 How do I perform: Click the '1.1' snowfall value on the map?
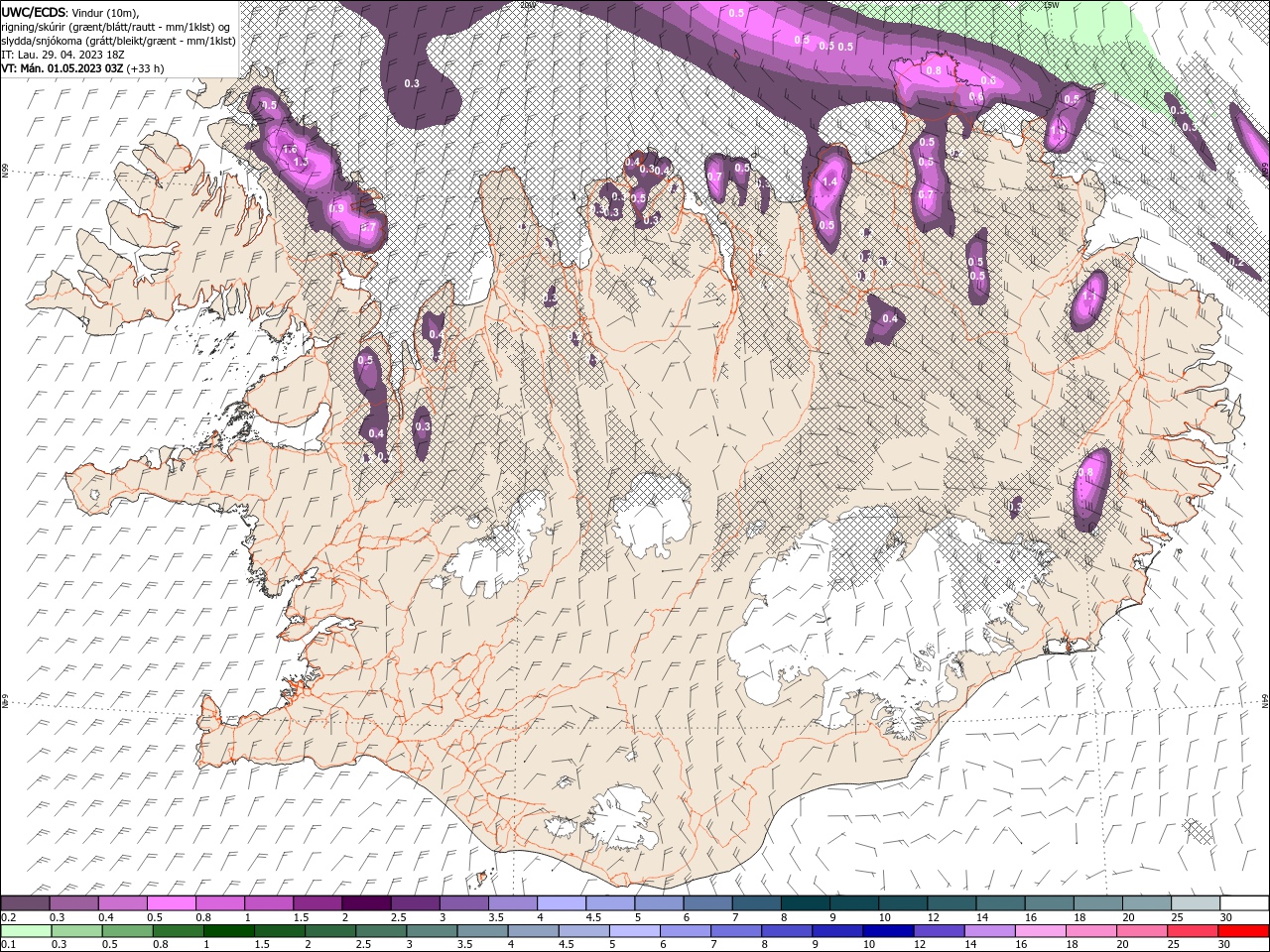tap(1089, 296)
